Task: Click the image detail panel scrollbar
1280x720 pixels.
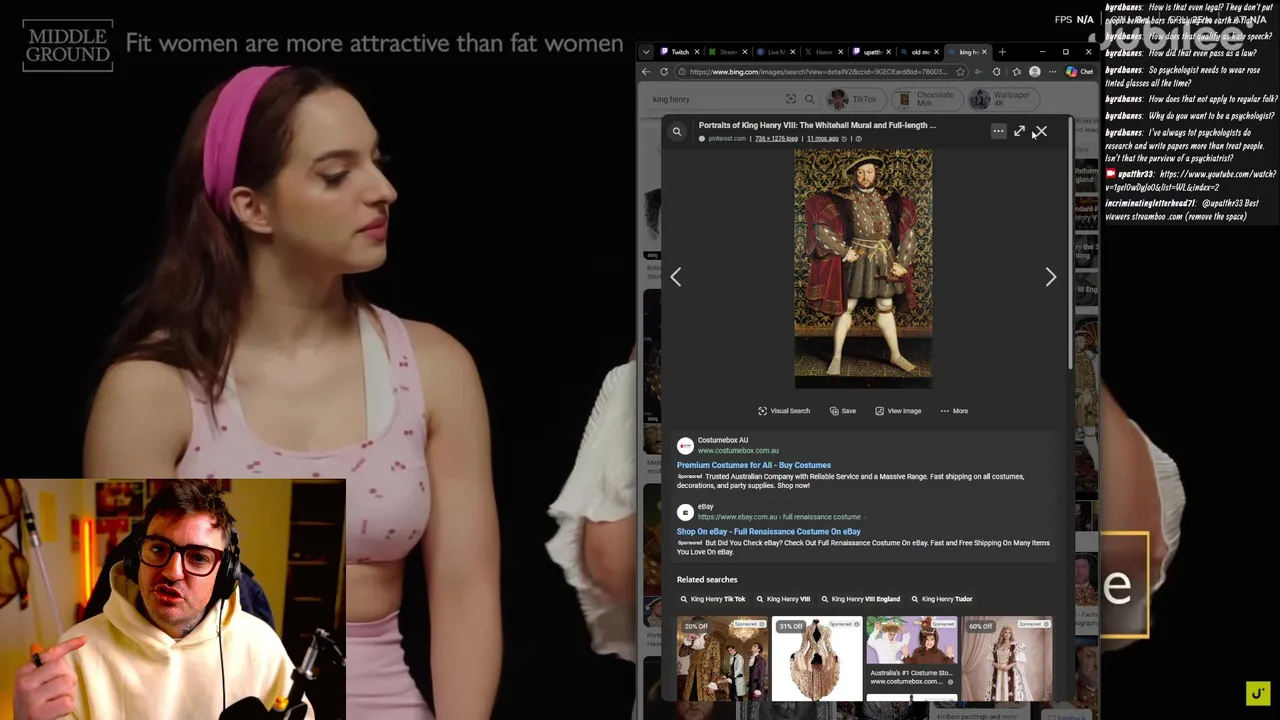Action: 1069,245
